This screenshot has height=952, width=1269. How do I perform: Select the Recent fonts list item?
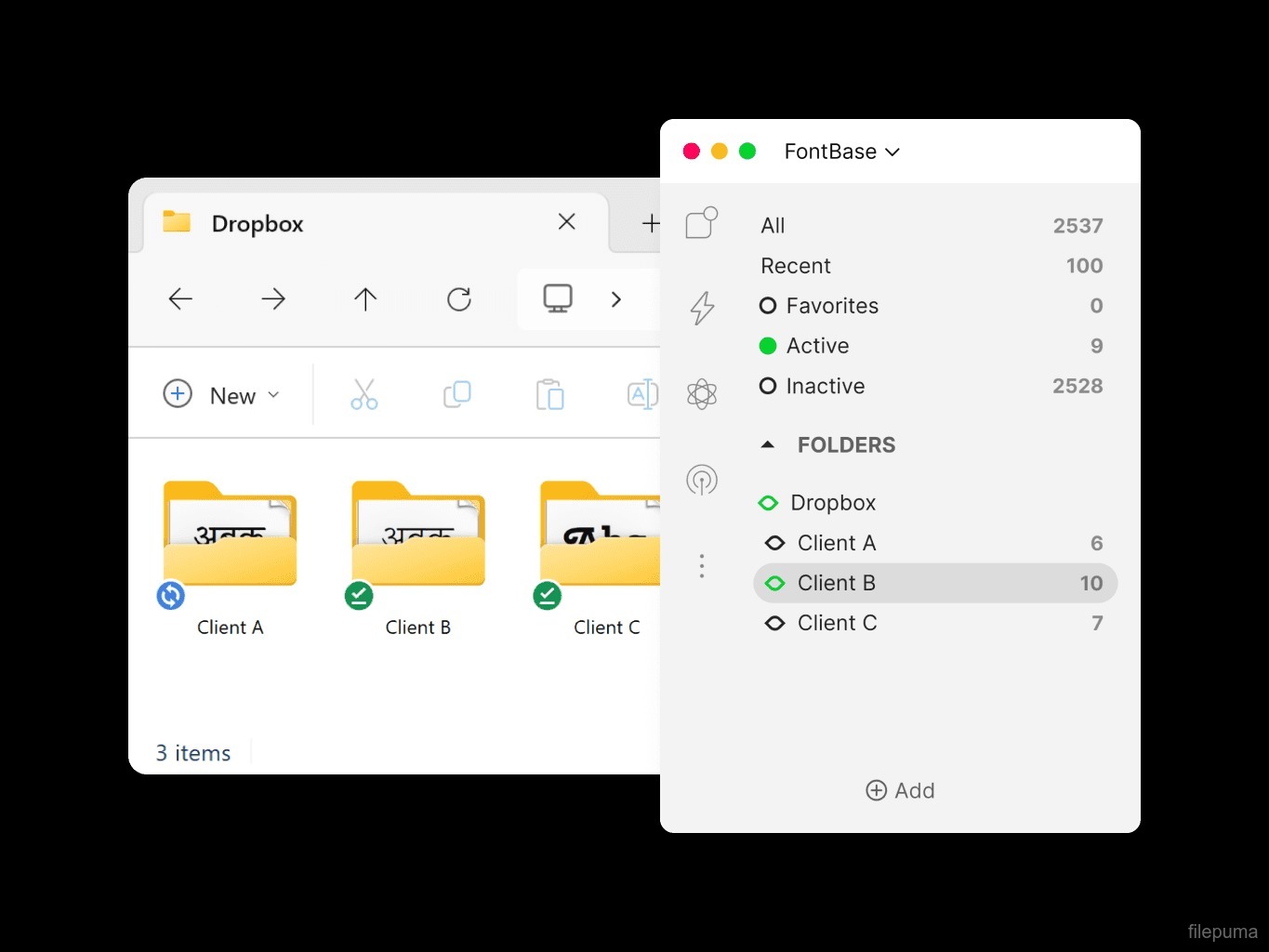(x=796, y=266)
